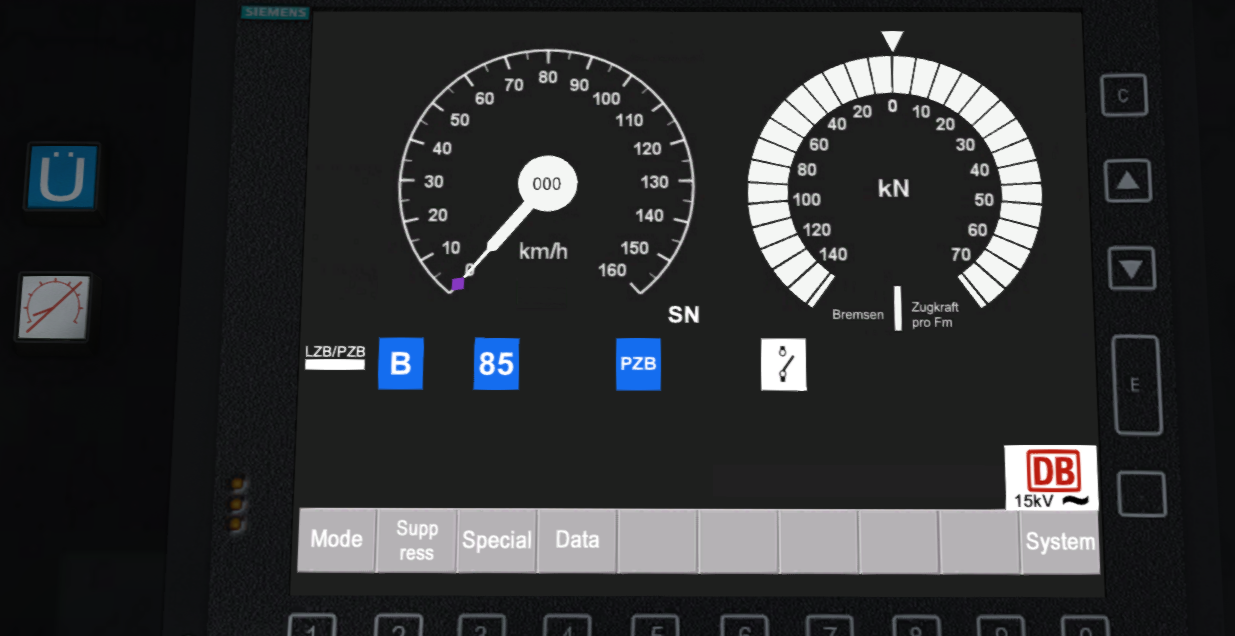Click the purple speedometer marker

click(458, 284)
